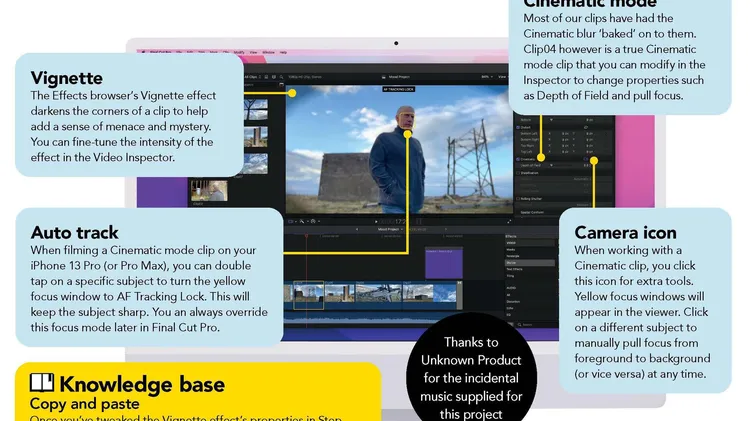750x421 pixels.
Task: Open the All Clips filter dropdown
Action: (x=253, y=77)
